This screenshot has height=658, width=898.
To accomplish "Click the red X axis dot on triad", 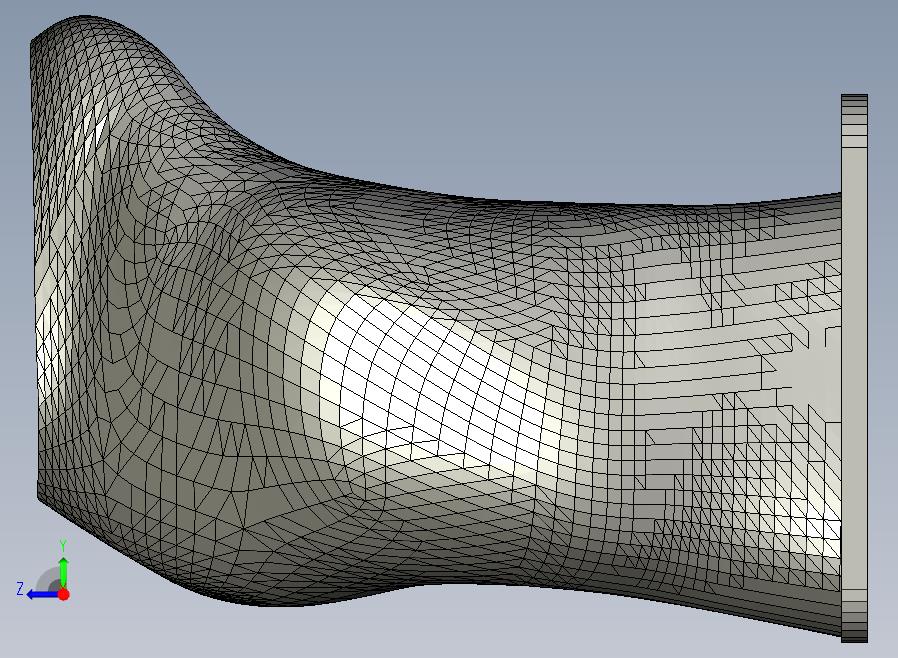I will pos(64,594).
